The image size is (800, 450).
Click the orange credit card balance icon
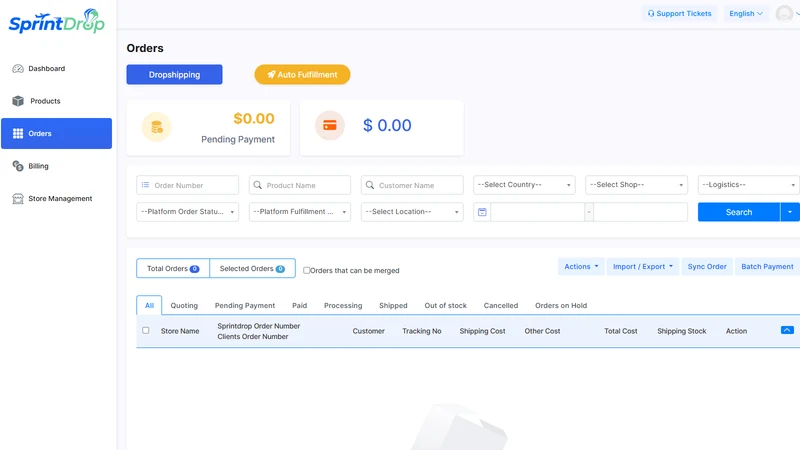pos(330,126)
